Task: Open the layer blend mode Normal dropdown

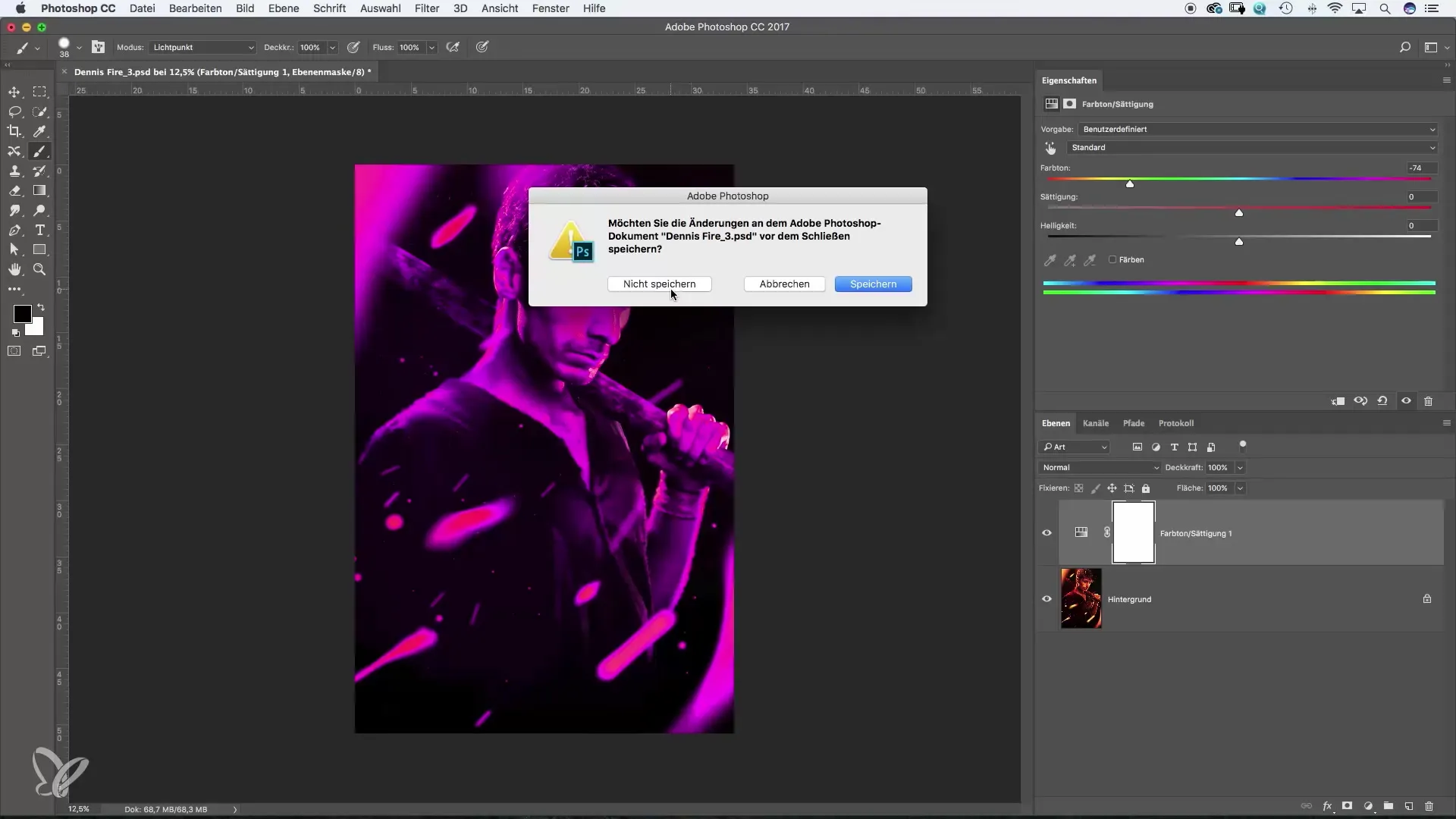Action: coord(1100,468)
